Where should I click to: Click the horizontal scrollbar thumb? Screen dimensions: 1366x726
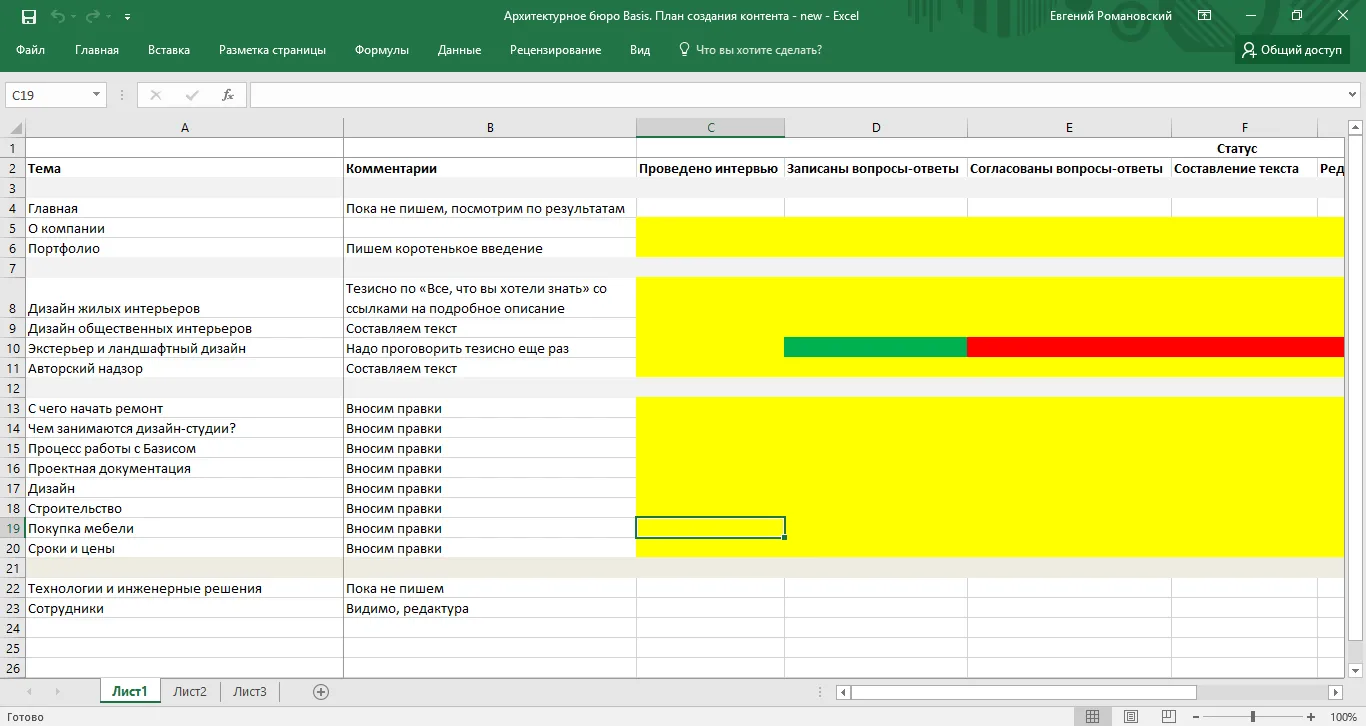1023,692
